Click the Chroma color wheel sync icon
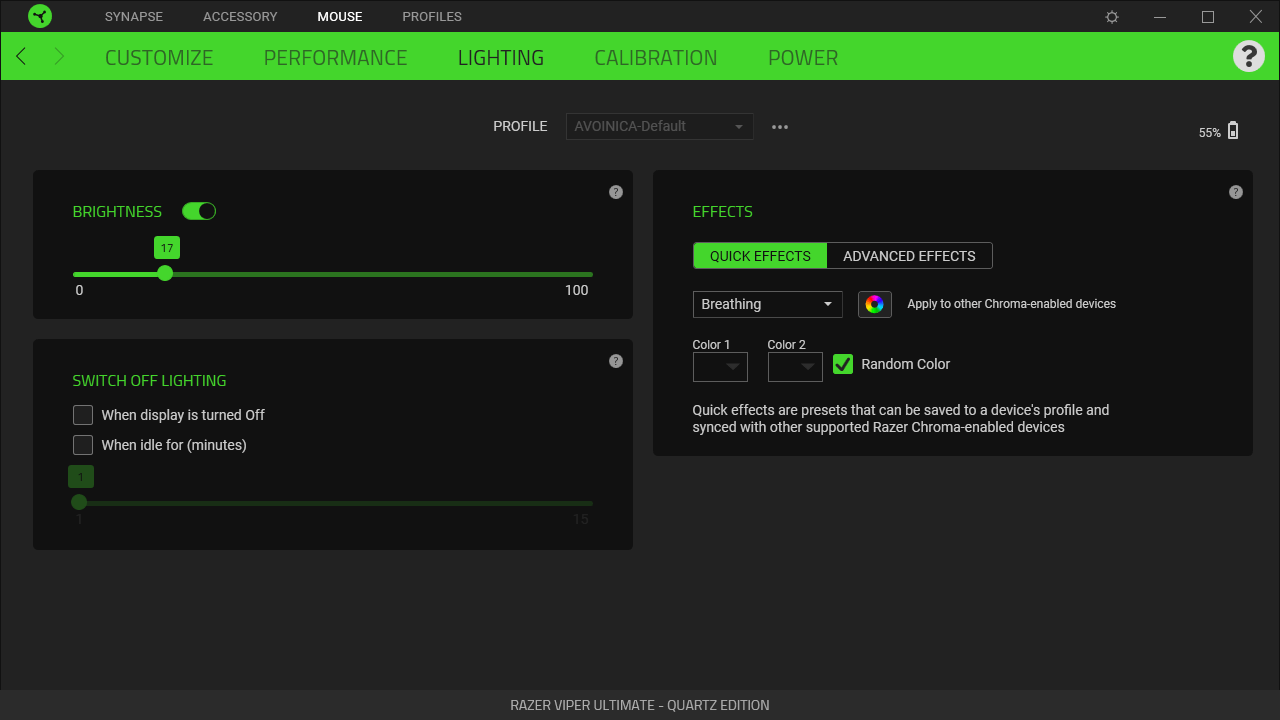 pyautogui.click(x=874, y=304)
